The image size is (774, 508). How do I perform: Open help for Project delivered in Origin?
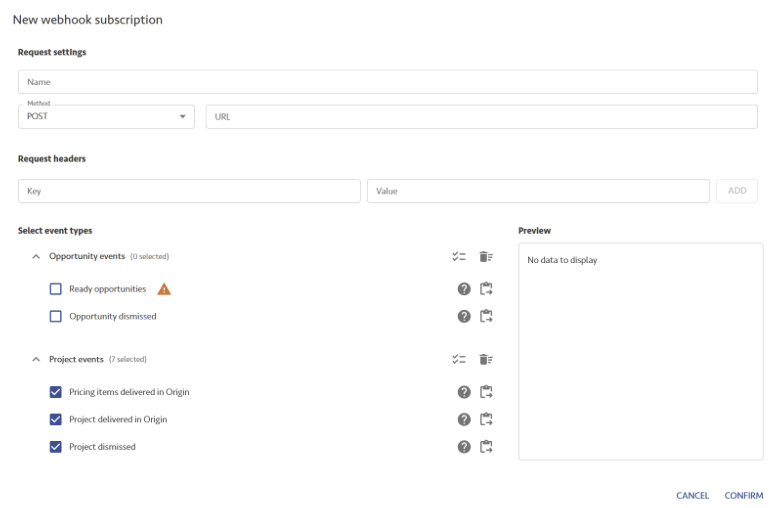pyautogui.click(x=464, y=420)
